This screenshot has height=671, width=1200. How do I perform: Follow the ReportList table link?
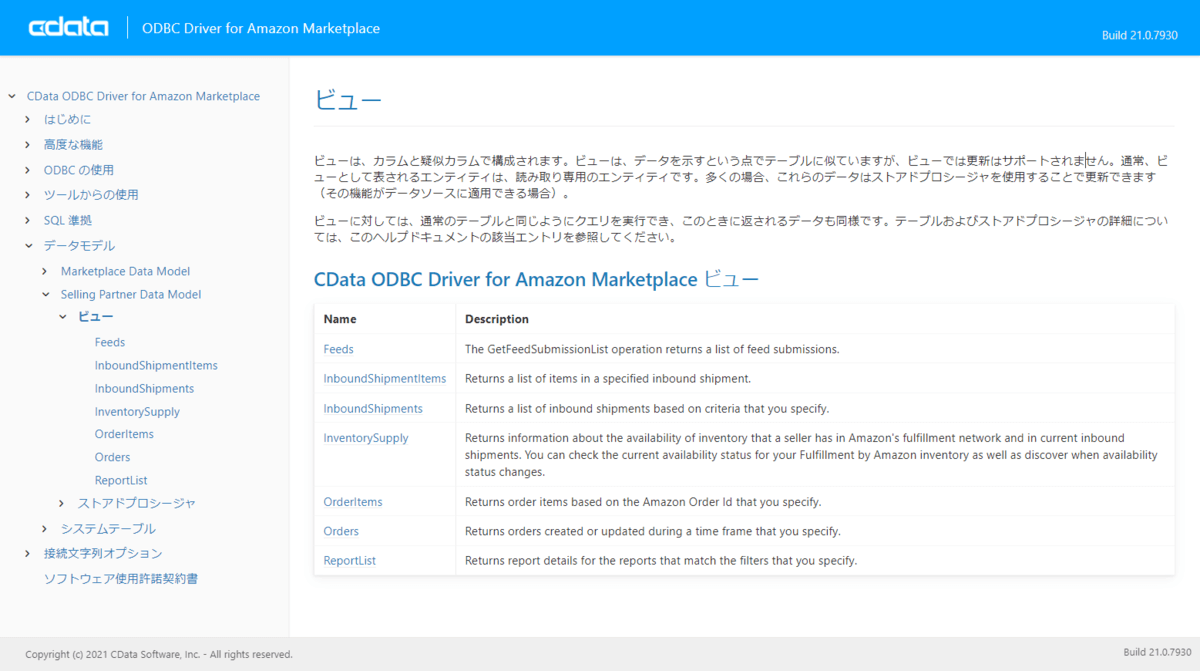350,561
